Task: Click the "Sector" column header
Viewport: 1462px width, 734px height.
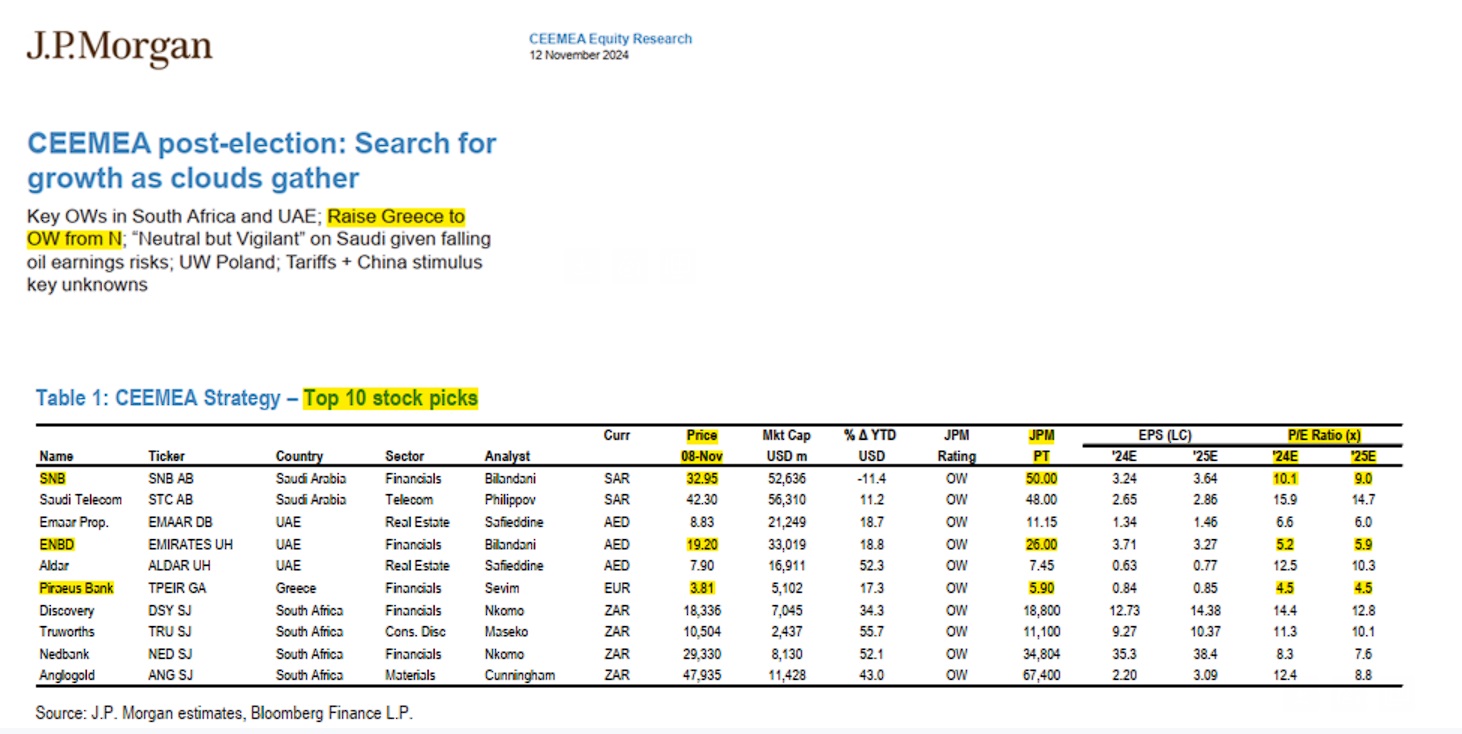Action: (405, 456)
